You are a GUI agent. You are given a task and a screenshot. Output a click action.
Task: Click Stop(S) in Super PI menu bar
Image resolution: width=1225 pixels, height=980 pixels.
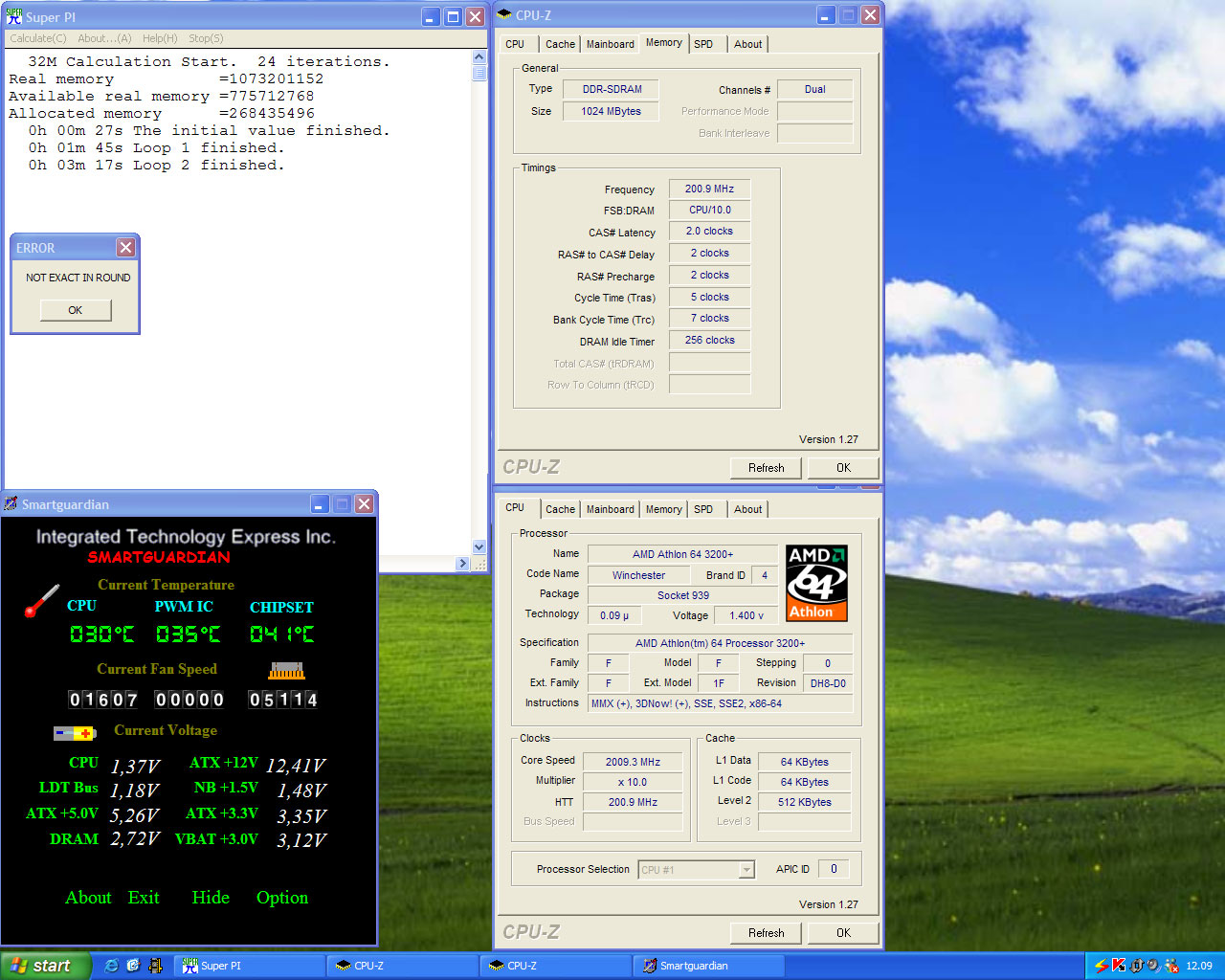pos(206,38)
